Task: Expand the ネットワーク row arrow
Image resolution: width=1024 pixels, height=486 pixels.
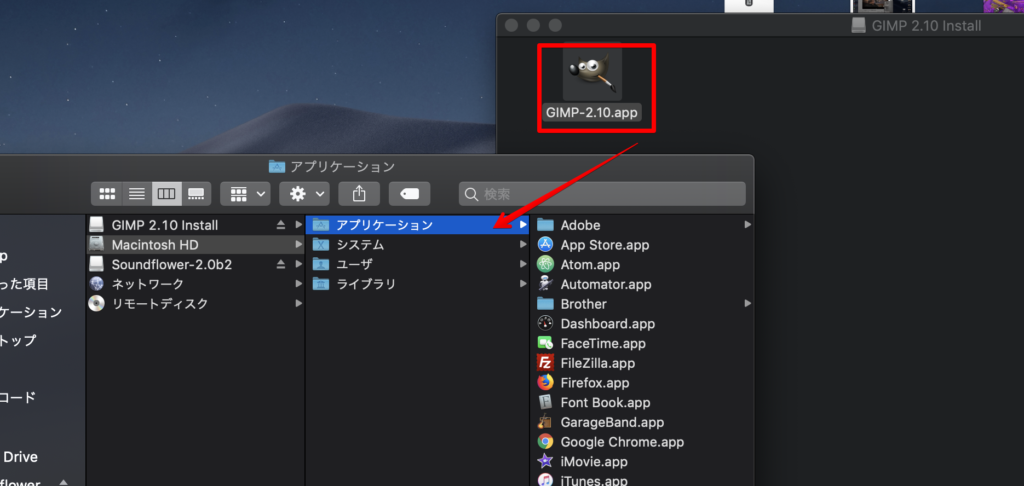Action: (x=298, y=284)
